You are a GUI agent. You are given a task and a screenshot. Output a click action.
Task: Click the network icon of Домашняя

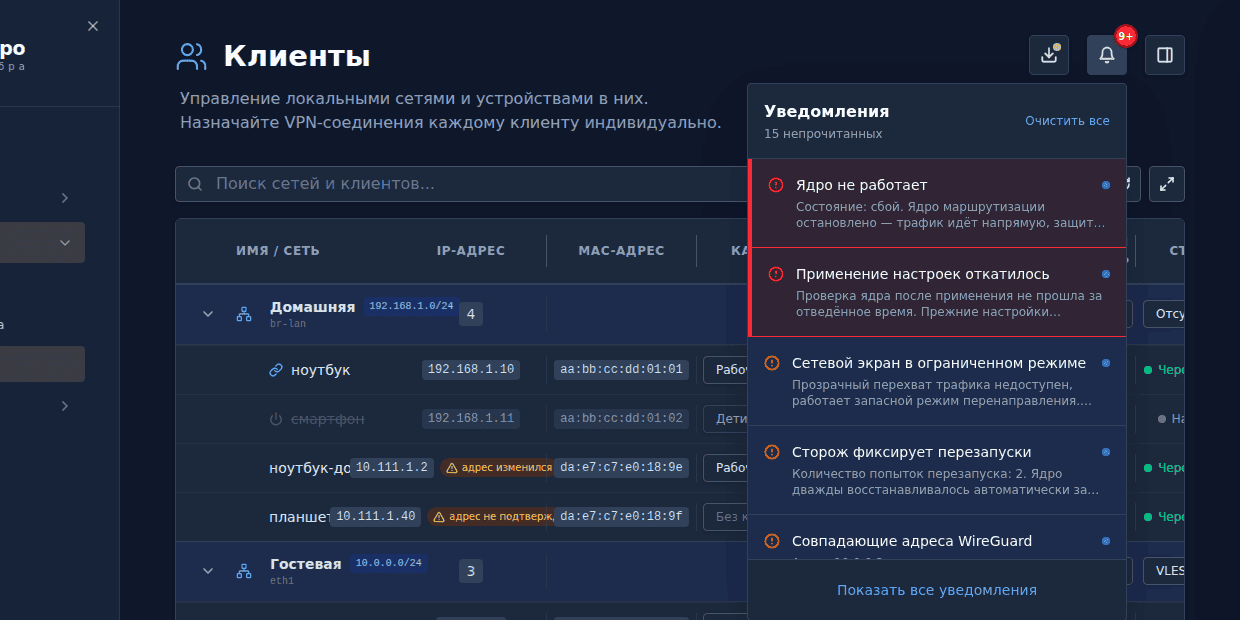click(244, 314)
